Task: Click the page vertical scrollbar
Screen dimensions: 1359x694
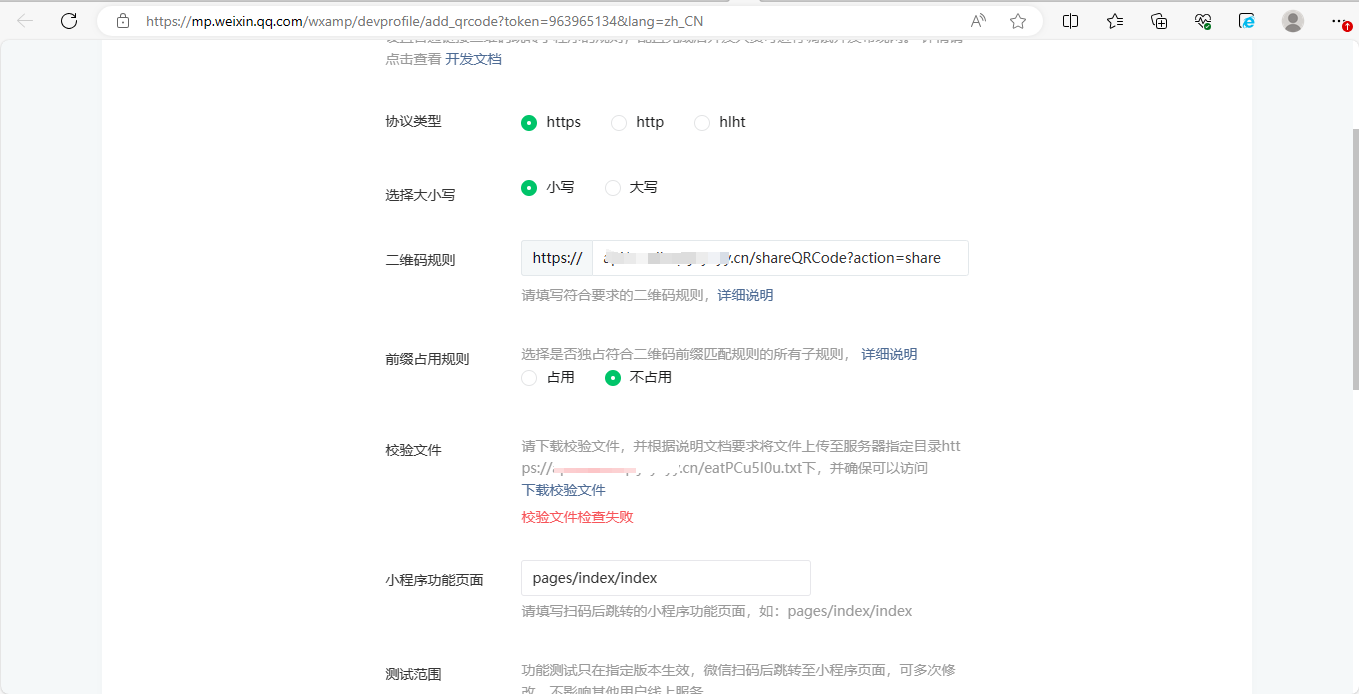Action: [x=1355, y=260]
